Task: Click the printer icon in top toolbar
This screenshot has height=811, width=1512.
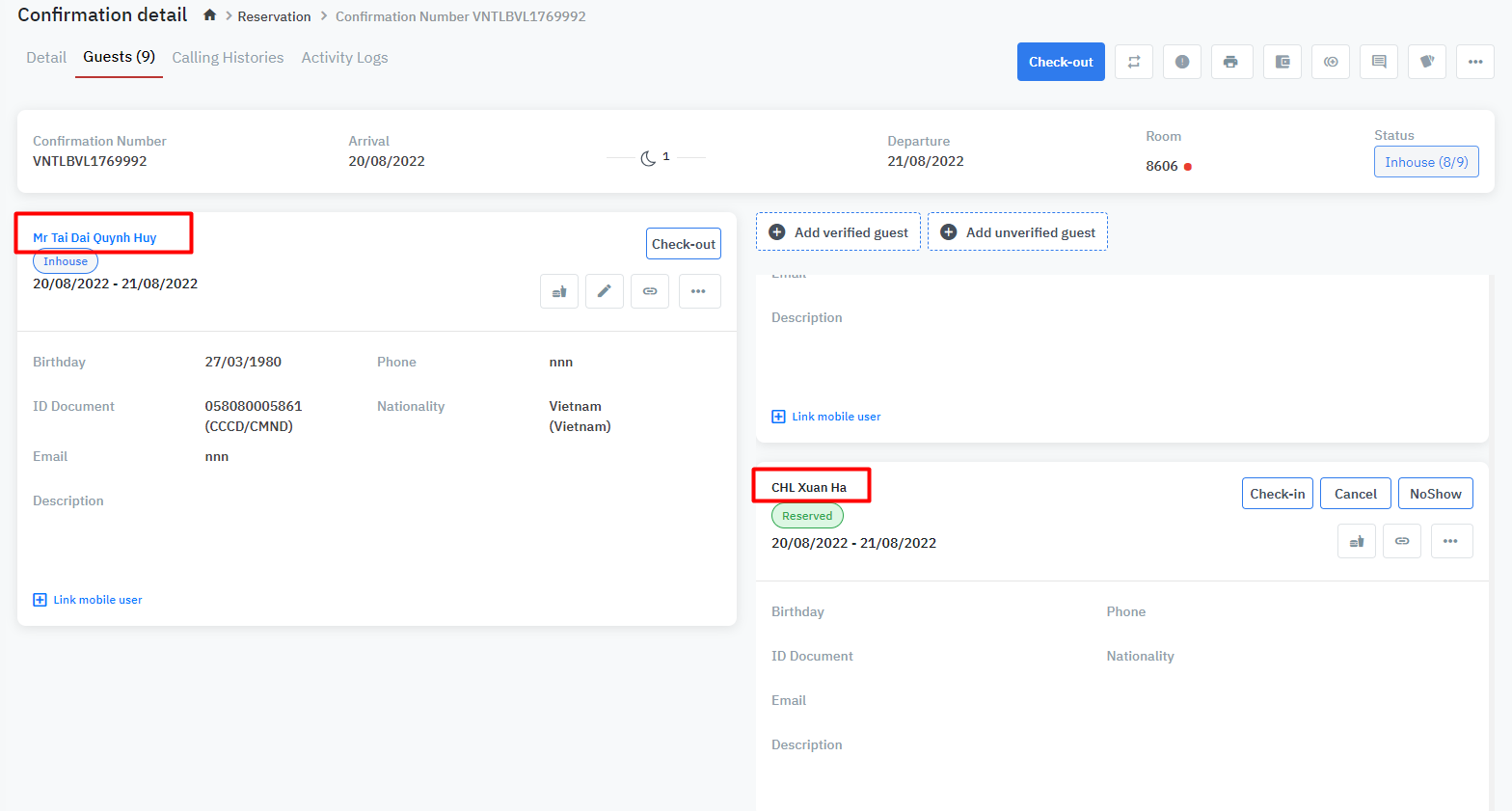Action: tap(1229, 62)
